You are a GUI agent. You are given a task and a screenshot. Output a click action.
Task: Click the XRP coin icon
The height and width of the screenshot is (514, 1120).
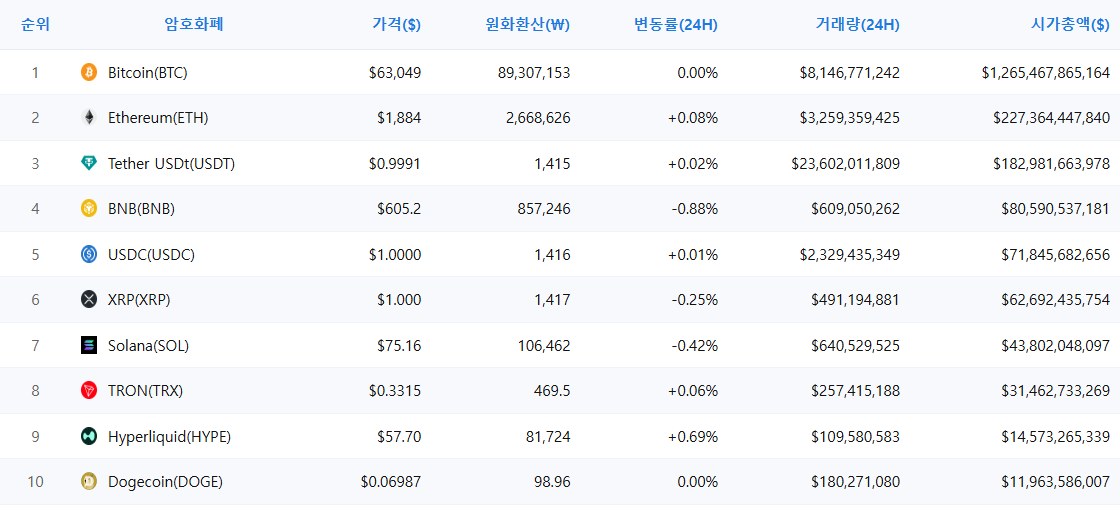click(x=89, y=300)
